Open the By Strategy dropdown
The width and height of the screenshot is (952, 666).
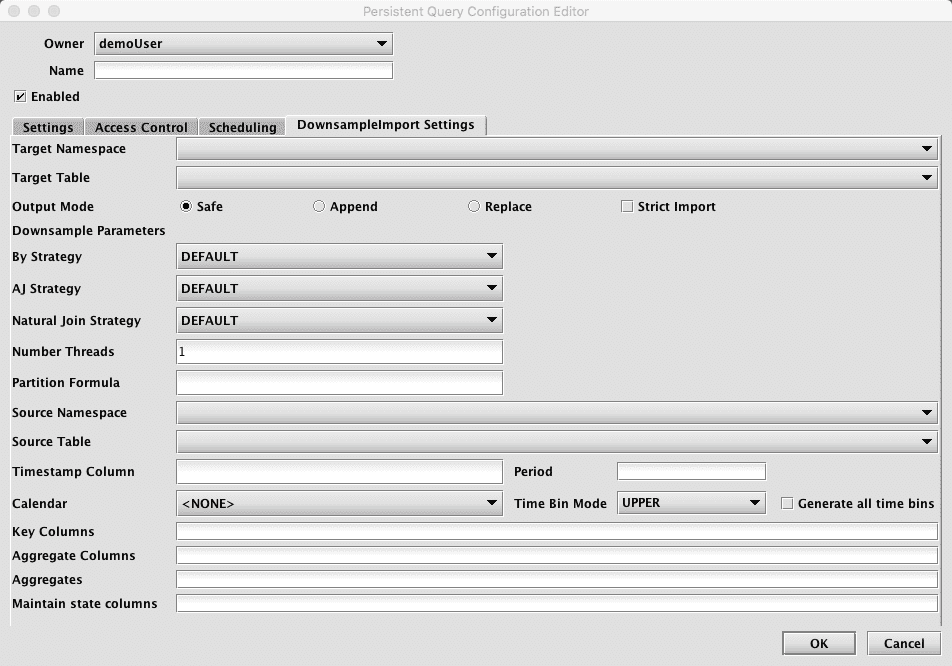coord(339,257)
